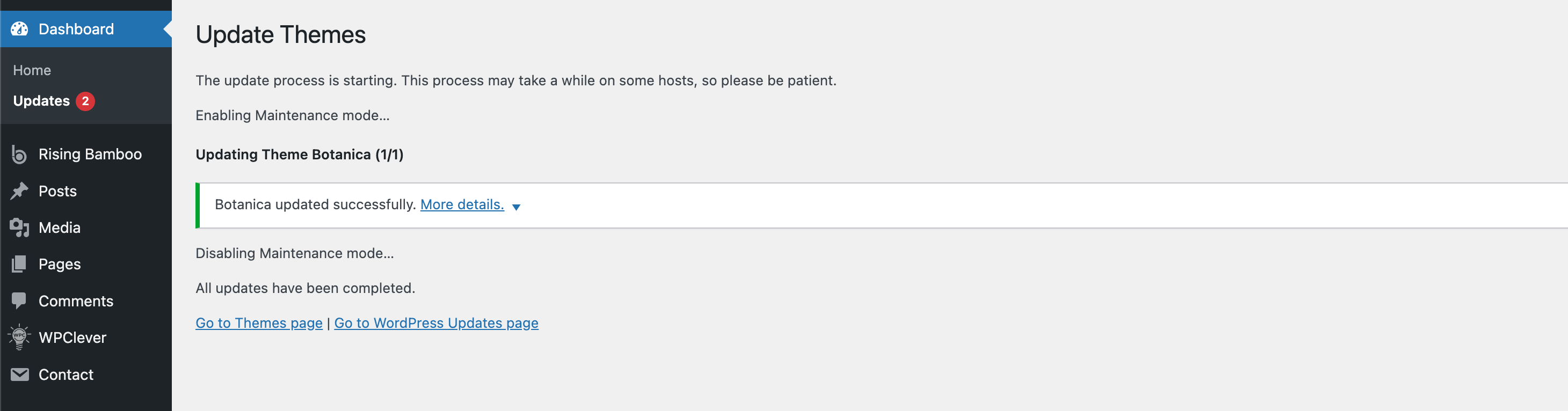This screenshot has height=411, width=1568.
Task: Expand details arrow beside More details
Action: (516, 207)
